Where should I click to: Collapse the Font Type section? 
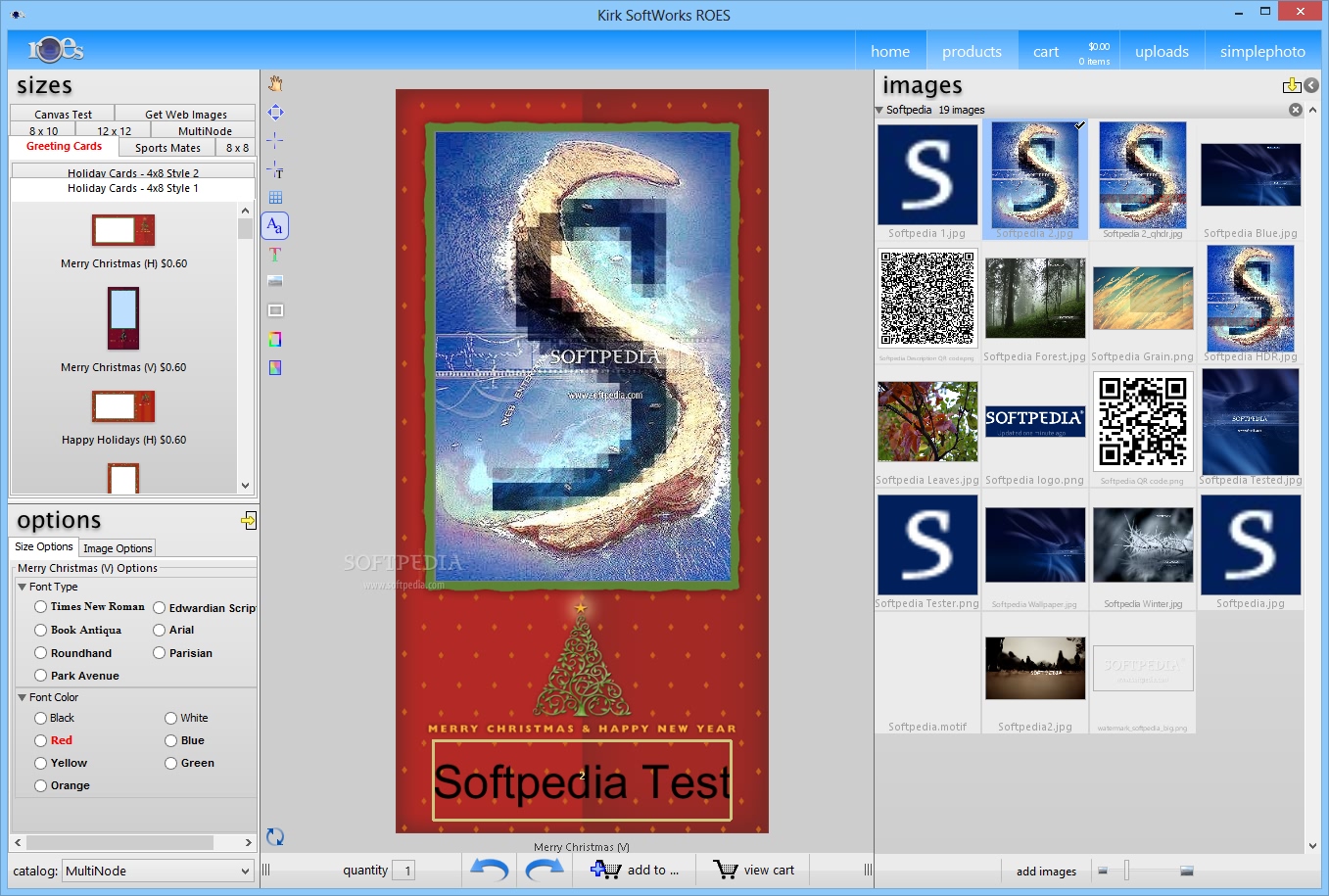point(23,588)
